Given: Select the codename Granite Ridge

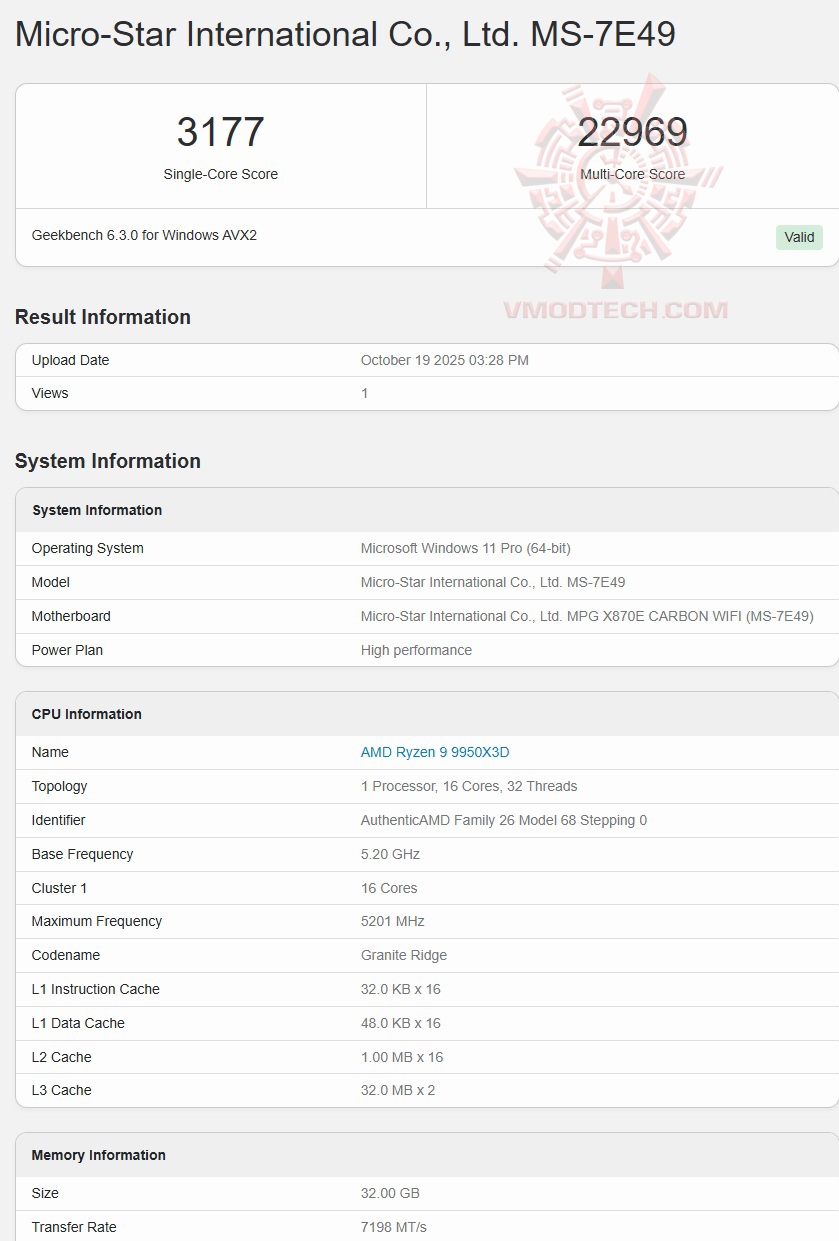Looking at the screenshot, I should (x=404, y=955).
